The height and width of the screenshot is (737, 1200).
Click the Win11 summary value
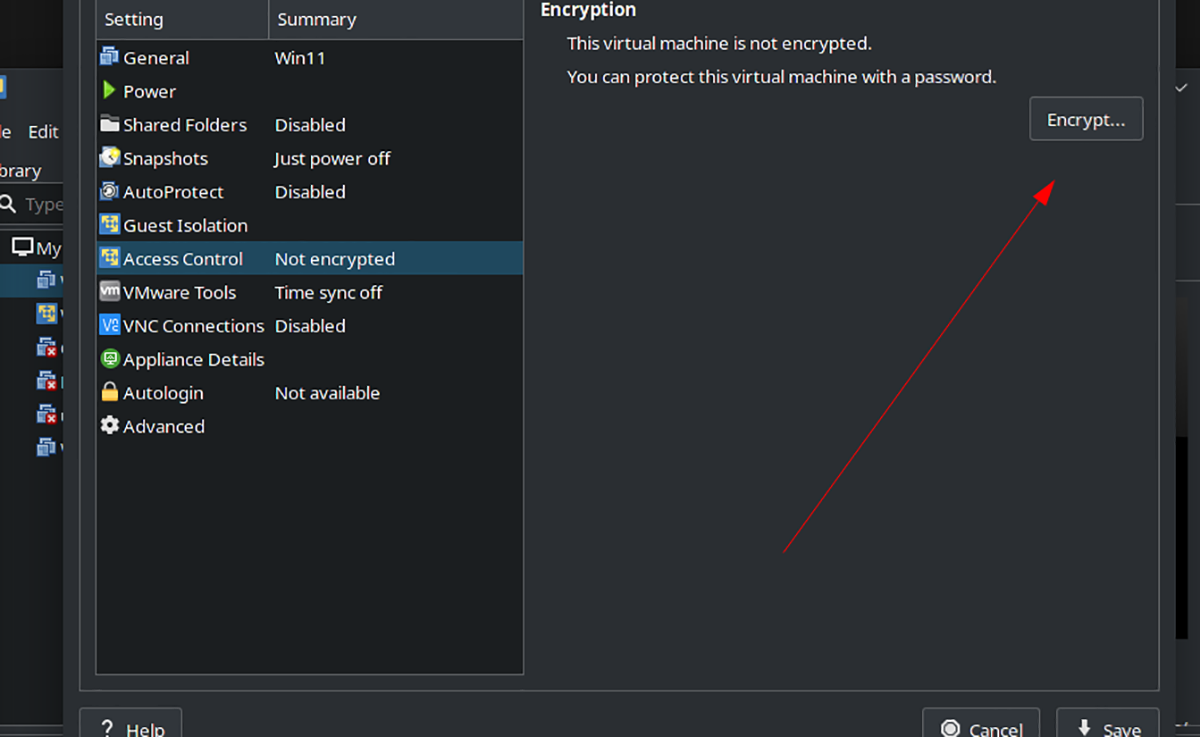pyautogui.click(x=300, y=58)
